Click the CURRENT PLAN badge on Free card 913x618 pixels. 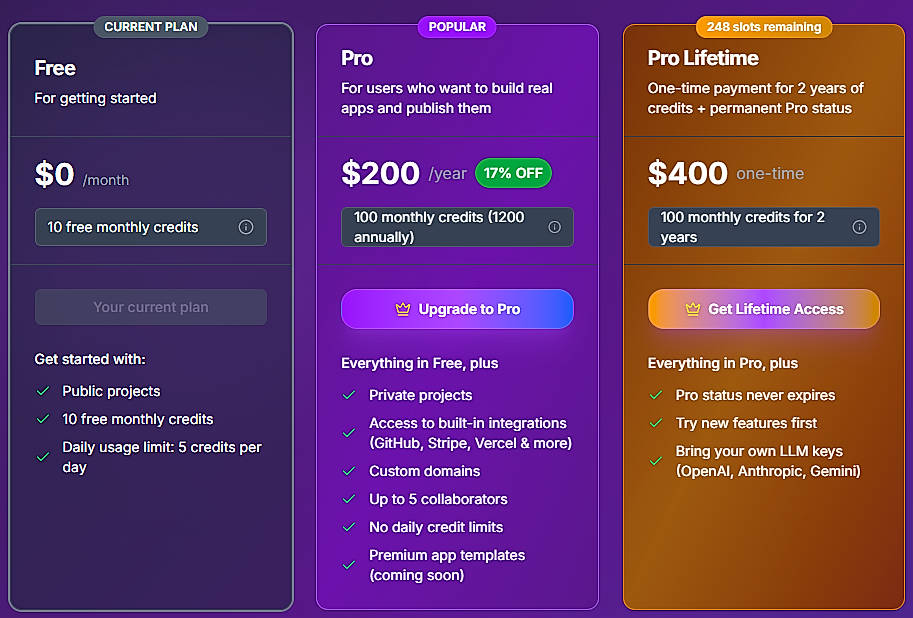tap(150, 27)
